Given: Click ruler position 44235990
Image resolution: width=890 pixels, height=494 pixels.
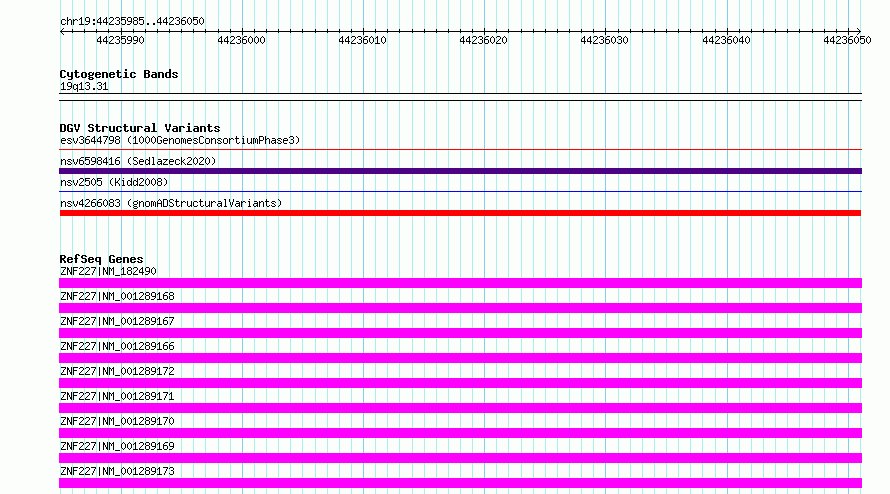Looking at the screenshot, I should (120, 40).
